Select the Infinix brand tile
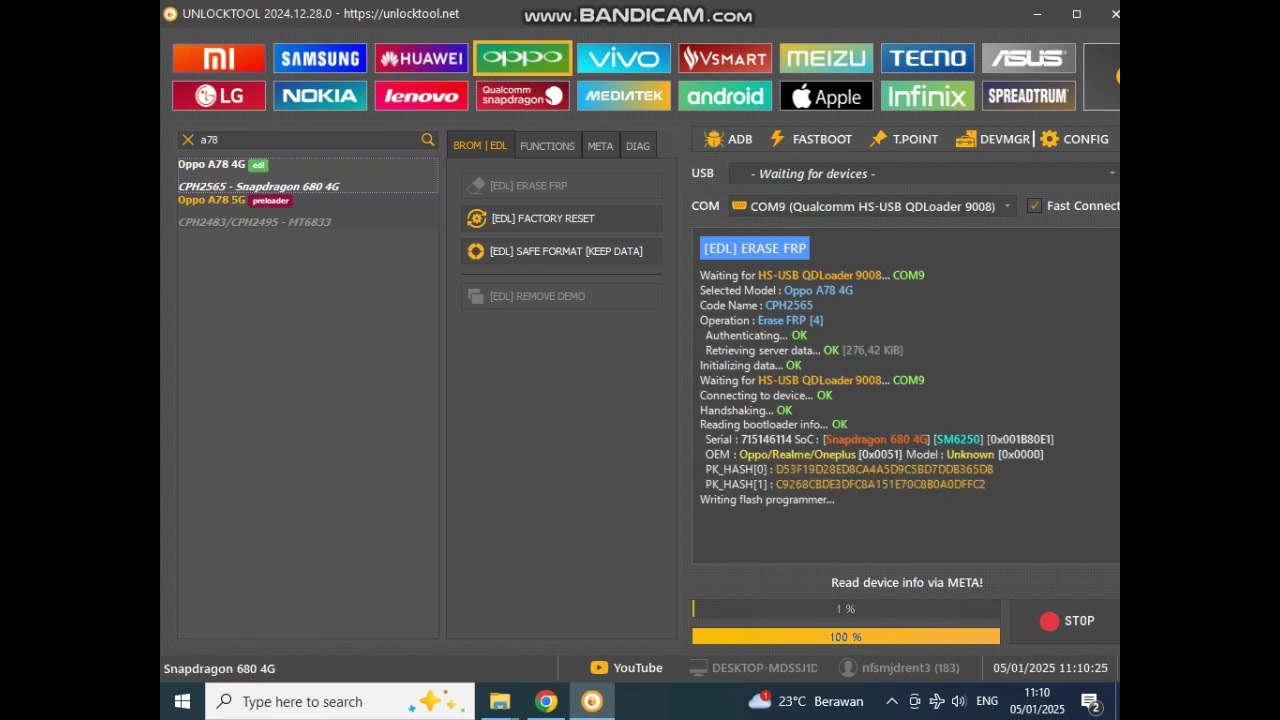Image resolution: width=1280 pixels, height=720 pixels. click(927, 96)
